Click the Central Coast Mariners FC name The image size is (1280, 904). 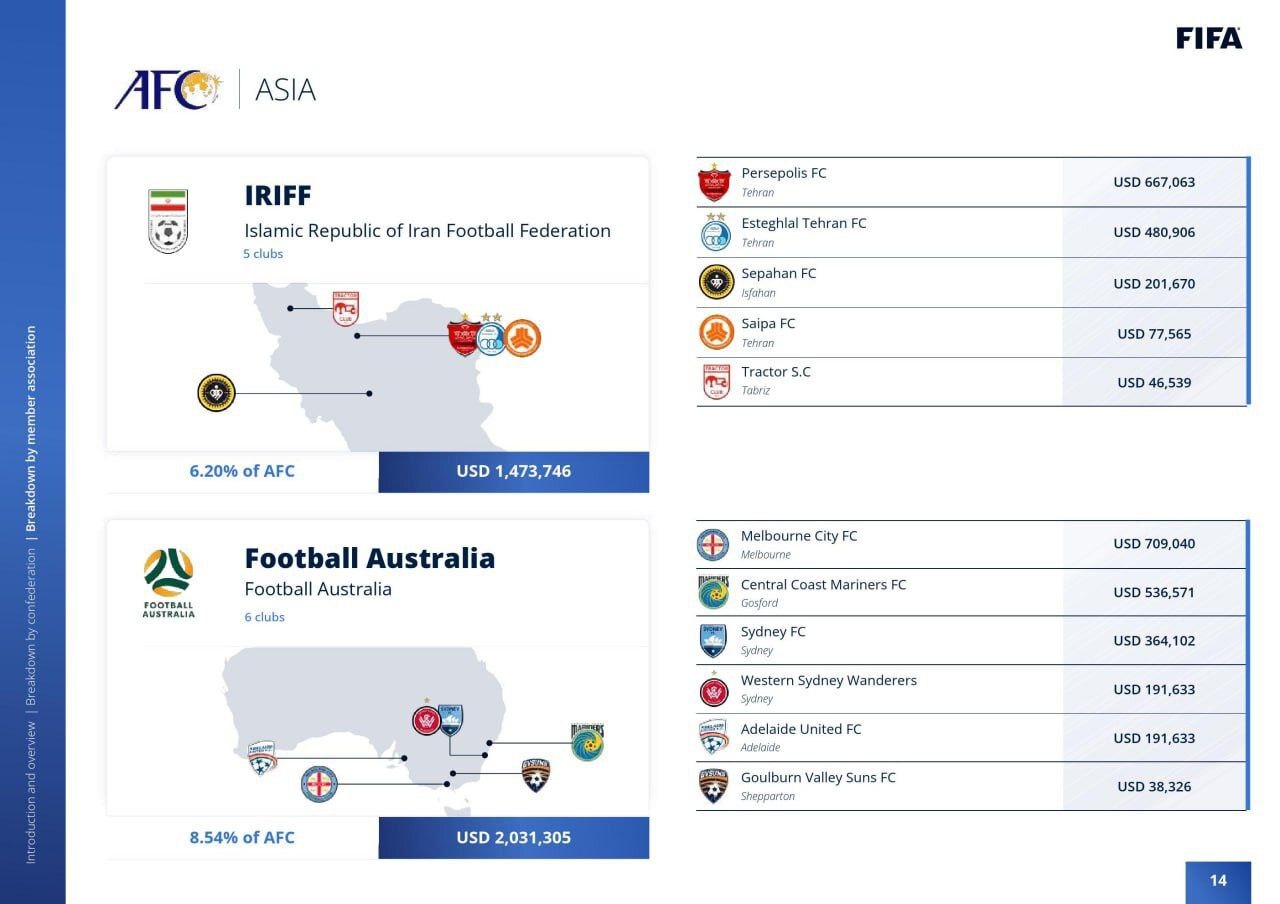click(823, 584)
